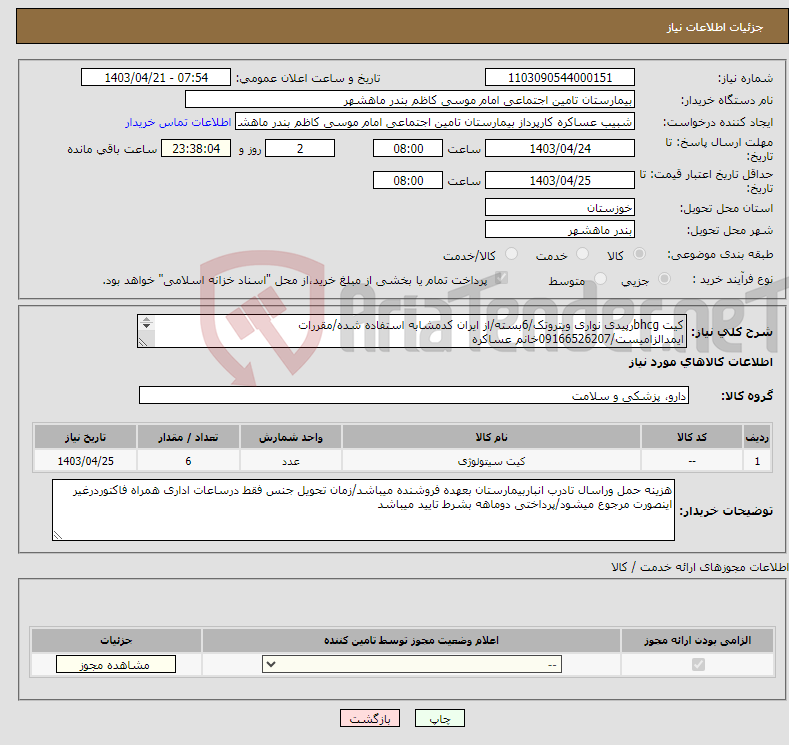Click the چاپ (print) button
The image size is (789, 745).
[x=439, y=718]
